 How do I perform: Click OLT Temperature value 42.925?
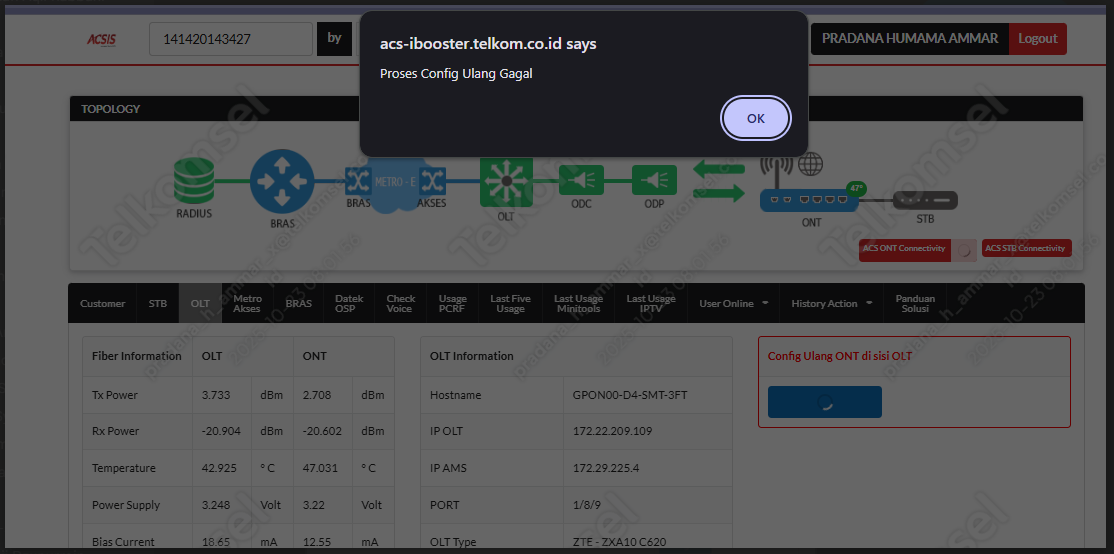218,468
